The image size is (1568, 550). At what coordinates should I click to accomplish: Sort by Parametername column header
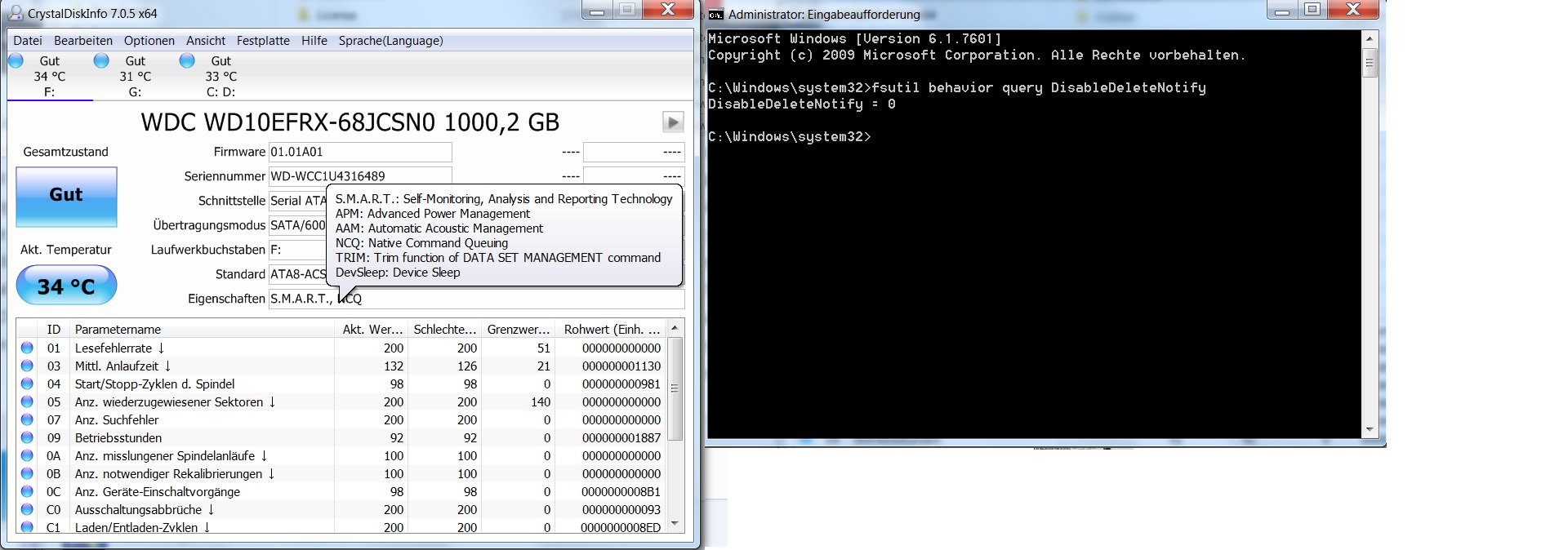(x=203, y=330)
